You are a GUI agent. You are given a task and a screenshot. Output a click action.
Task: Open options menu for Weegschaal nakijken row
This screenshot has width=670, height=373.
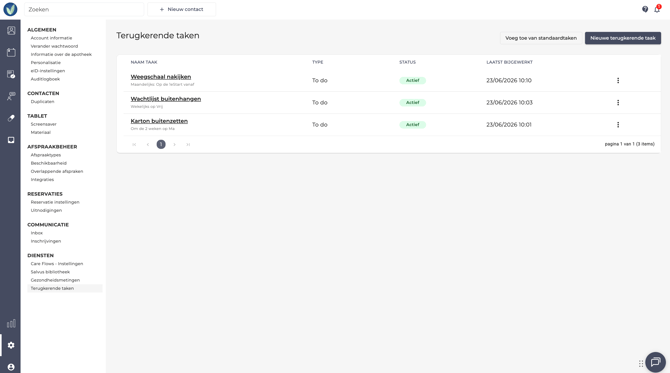pyautogui.click(x=618, y=80)
